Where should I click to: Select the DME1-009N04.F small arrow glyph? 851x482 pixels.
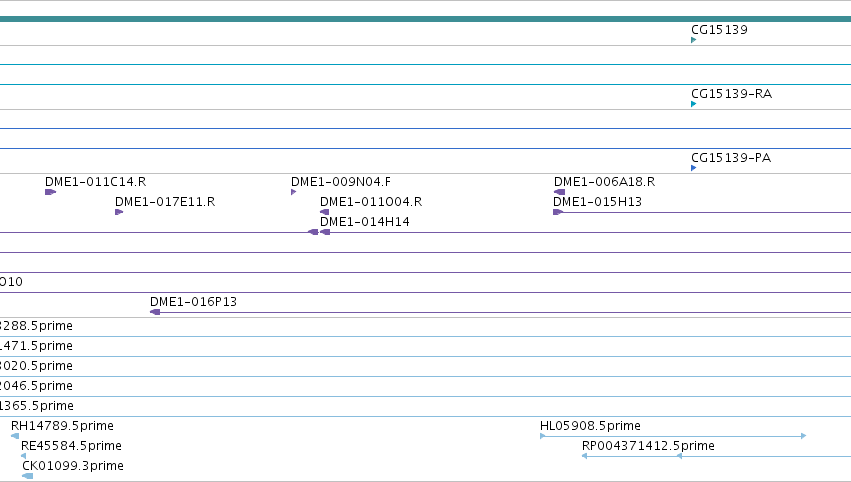pos(294,192)
